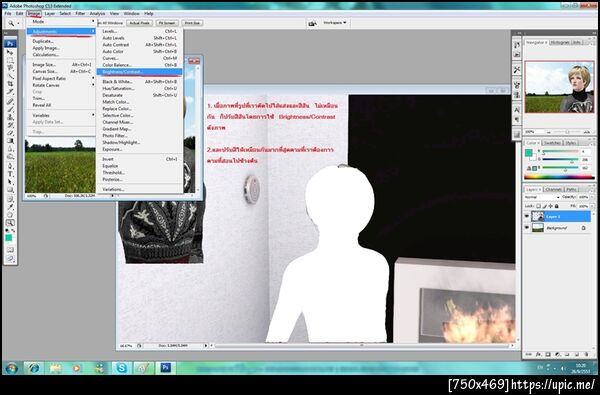This screenshot has width=600, height=395.
Task: Click the Go to Bridge icon
Action: (312, 23)
